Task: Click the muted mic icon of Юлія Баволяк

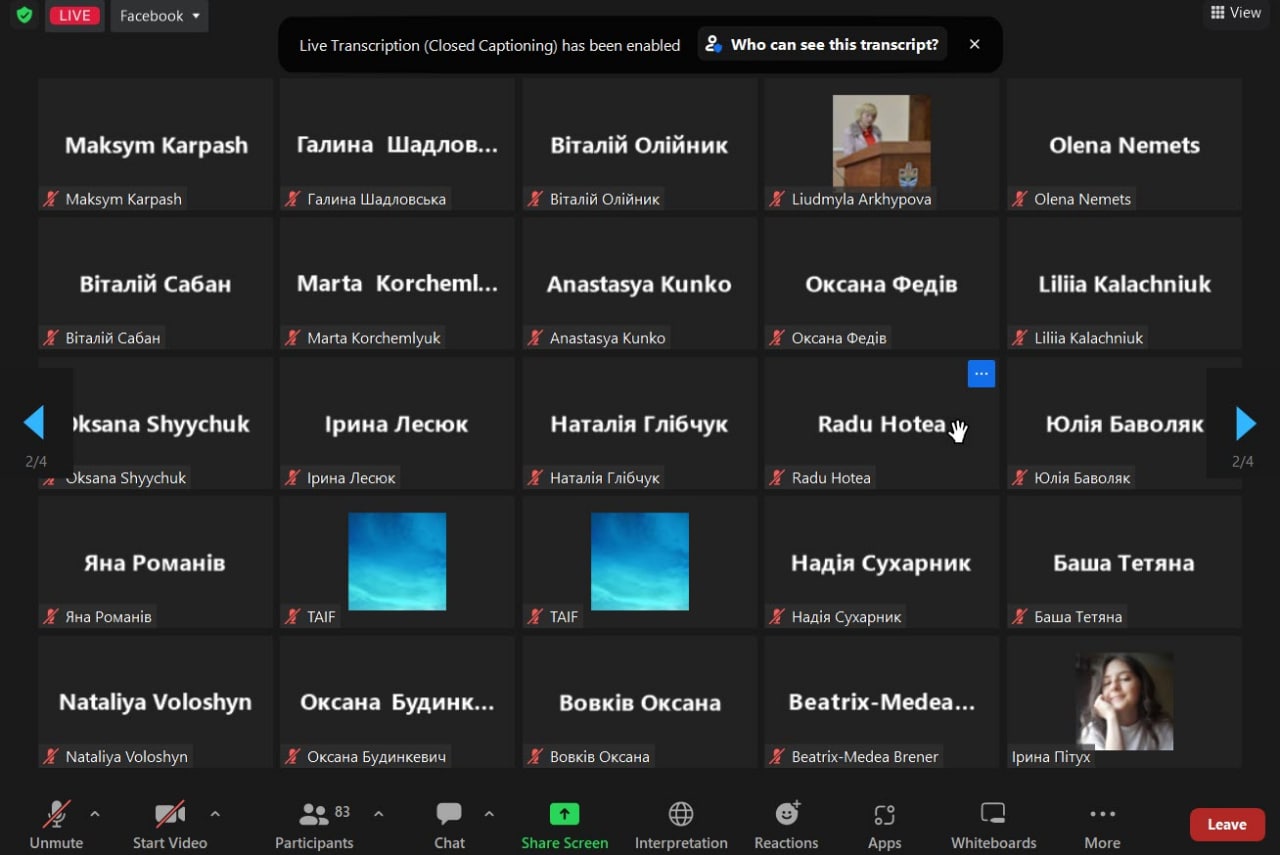Action: click(x=1020, y=478)
